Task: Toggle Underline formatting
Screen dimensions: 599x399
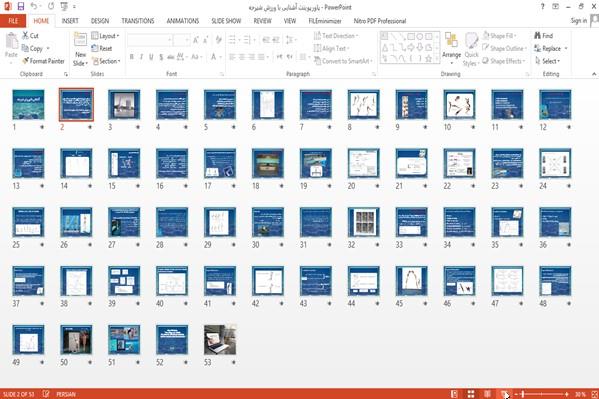Action: click(151, 57)
